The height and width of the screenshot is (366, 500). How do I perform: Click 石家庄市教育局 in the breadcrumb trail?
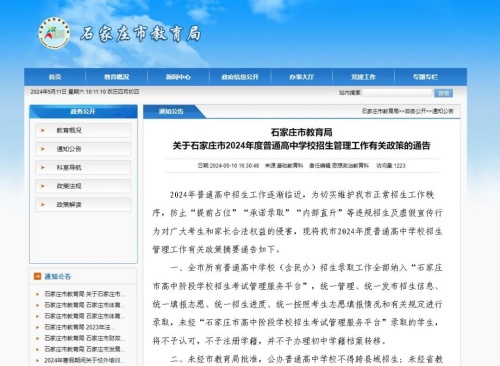click(x=380, y=111)
